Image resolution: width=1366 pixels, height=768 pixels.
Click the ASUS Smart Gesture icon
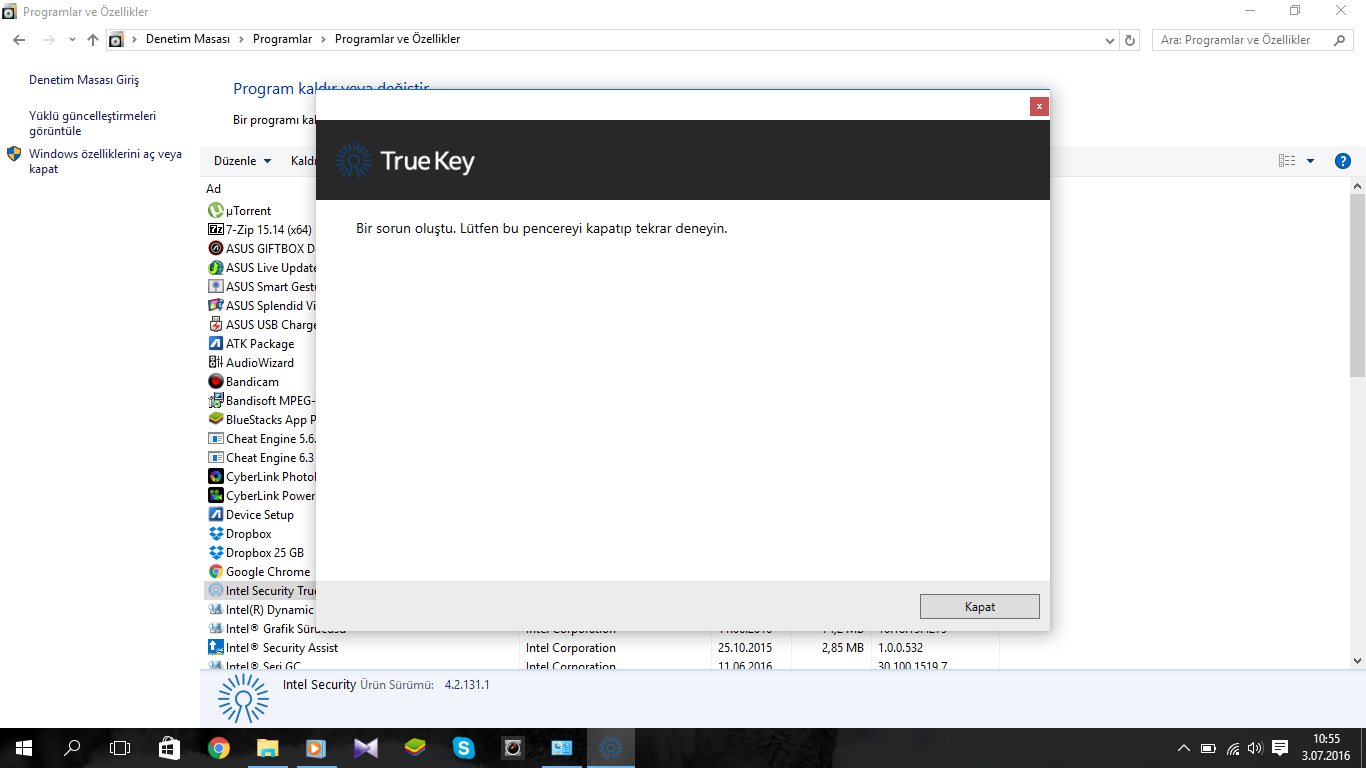[x=215, y=287]
